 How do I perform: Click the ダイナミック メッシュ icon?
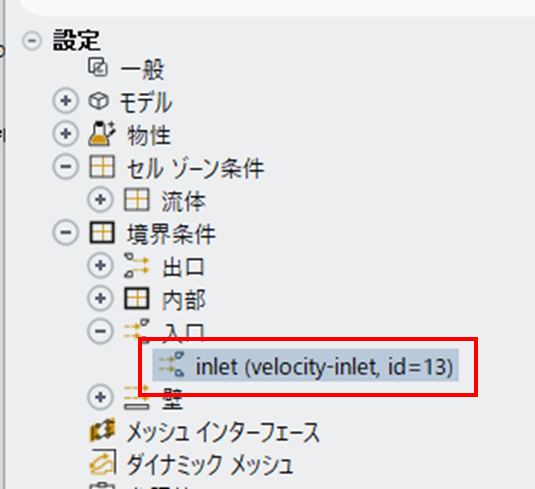[x=103, y=462]
